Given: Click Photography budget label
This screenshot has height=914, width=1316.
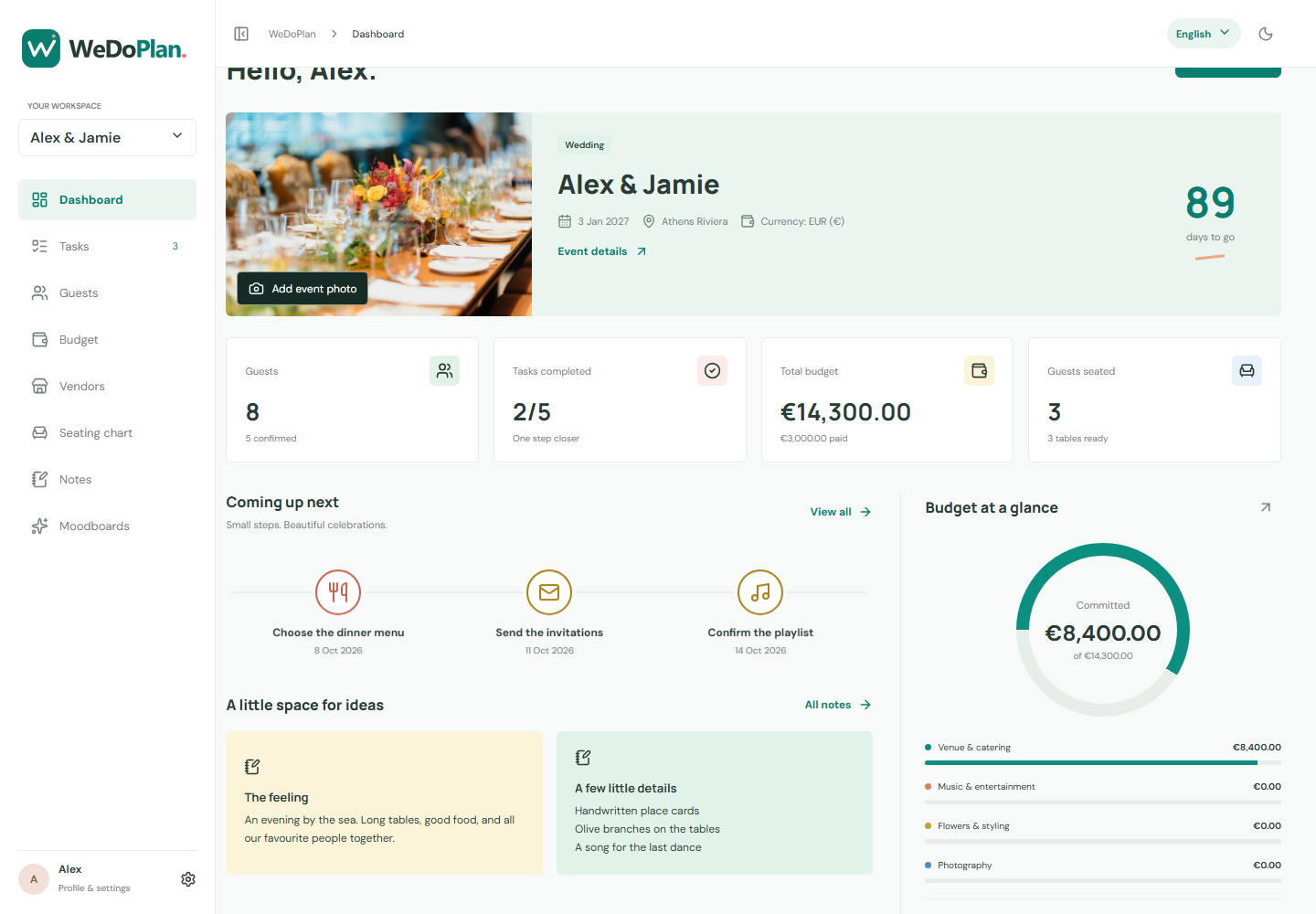Looking at the screenshot, I should (964, 866).
